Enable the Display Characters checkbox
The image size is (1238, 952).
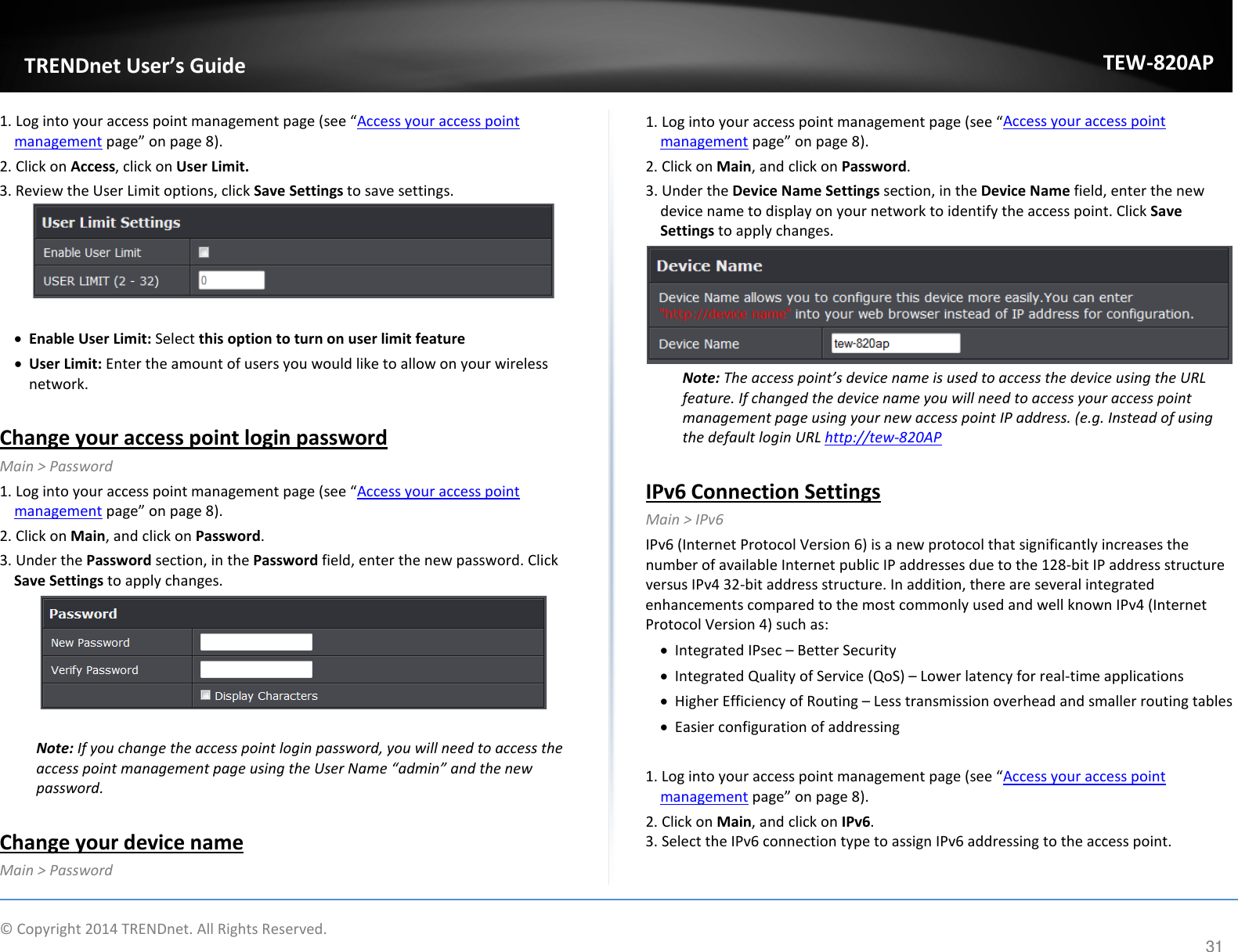205,695
